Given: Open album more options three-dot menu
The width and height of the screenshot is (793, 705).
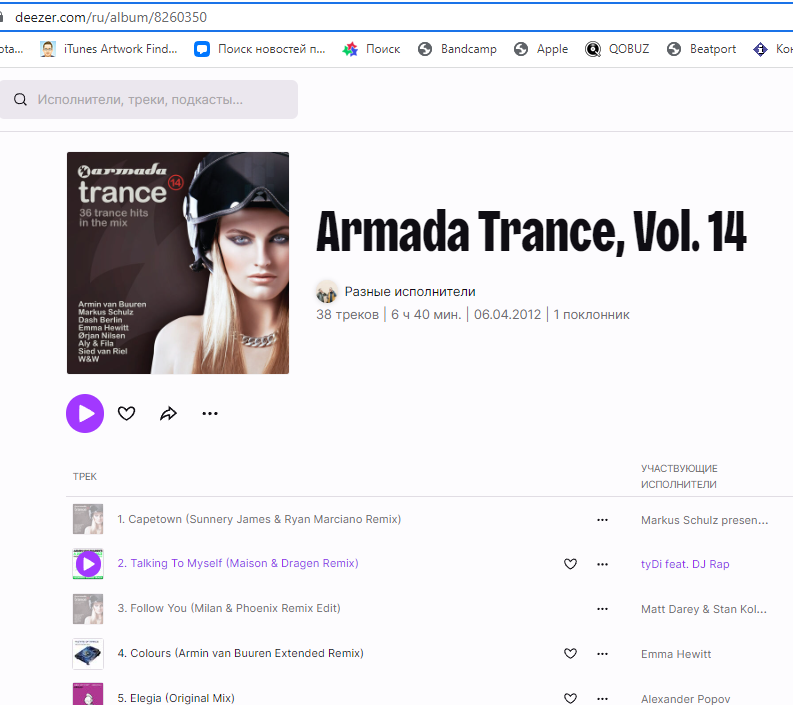Looking at the screenshot, I should tap(210, 413).
